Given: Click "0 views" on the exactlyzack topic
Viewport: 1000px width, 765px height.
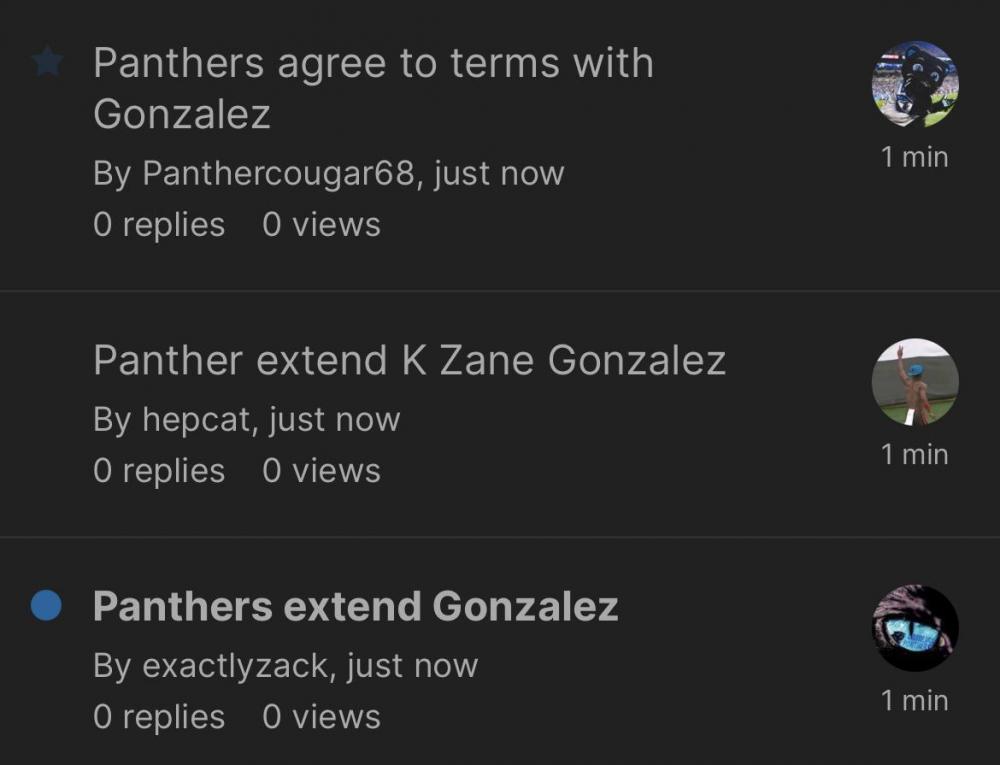Looking at the screenshot, I should coord(321,716).
